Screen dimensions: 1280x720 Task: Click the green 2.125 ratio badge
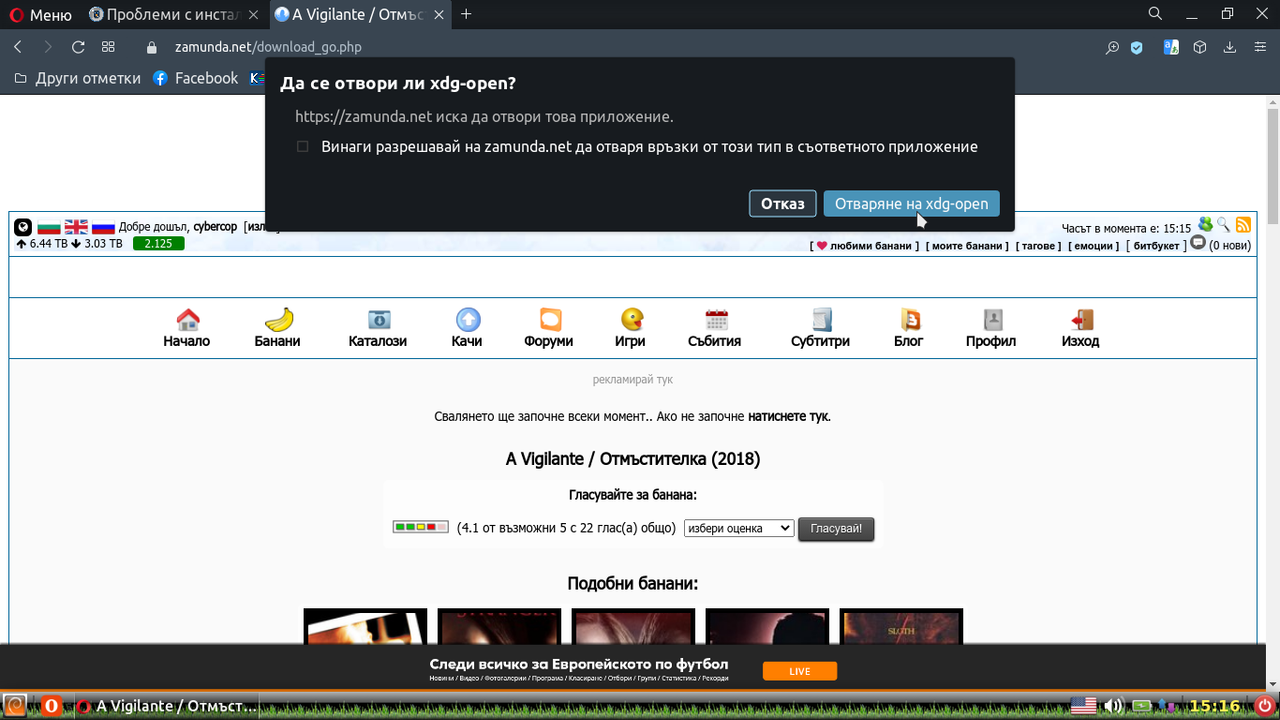coord(158,243)
